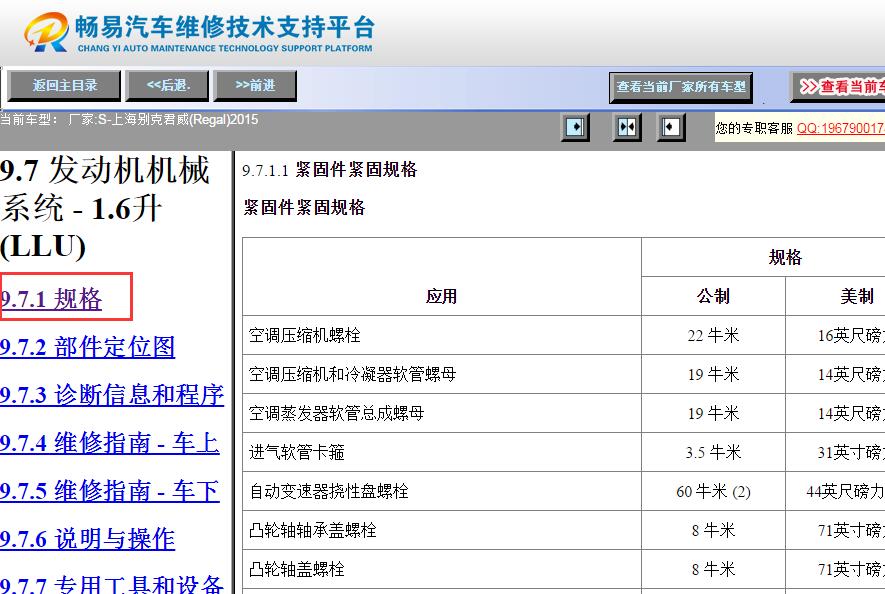Screen dimensions: 885x594
Task: Click the 规格 table header
Action: pos(785,257)
